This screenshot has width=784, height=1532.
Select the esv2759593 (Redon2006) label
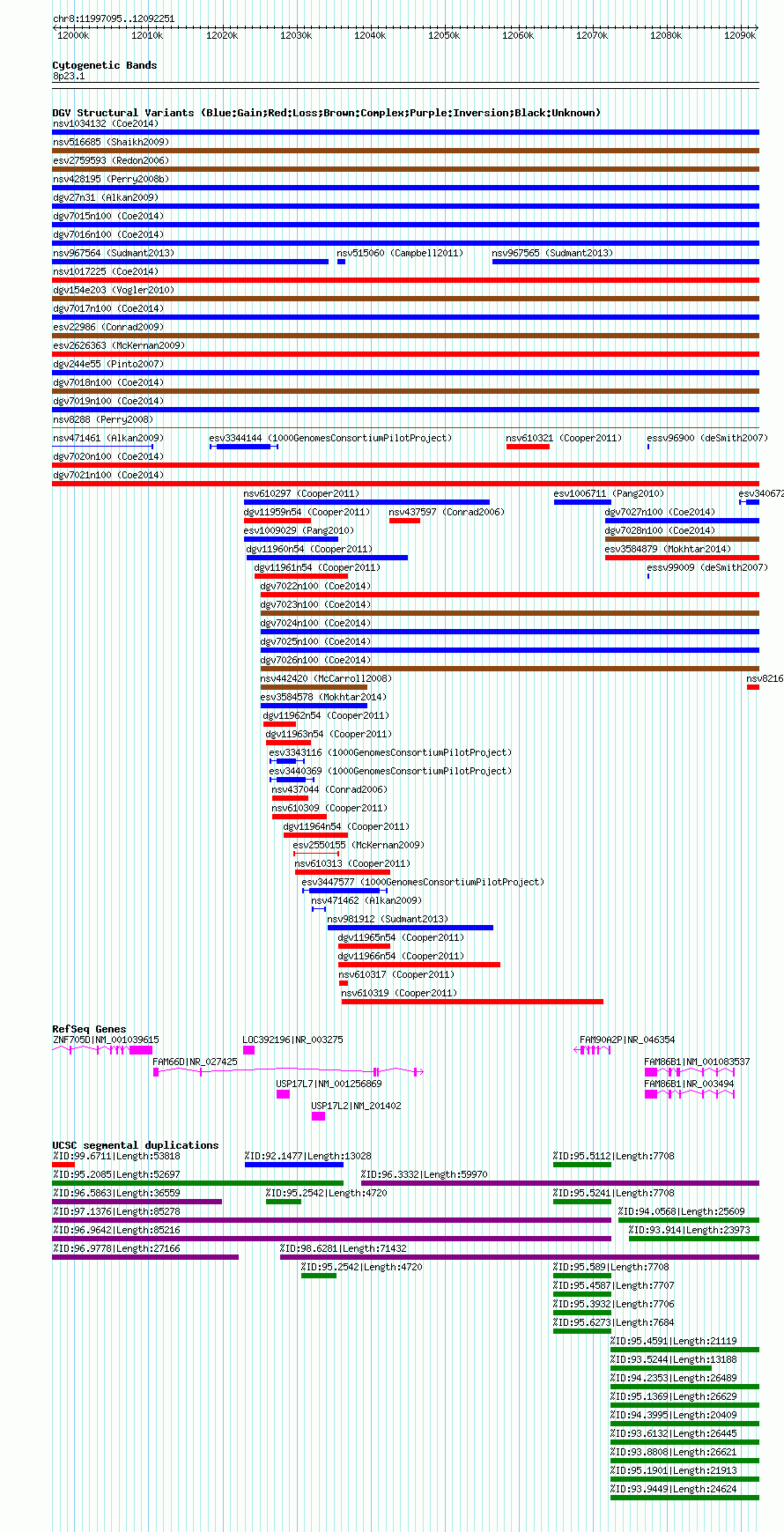(x=111, y=160)
